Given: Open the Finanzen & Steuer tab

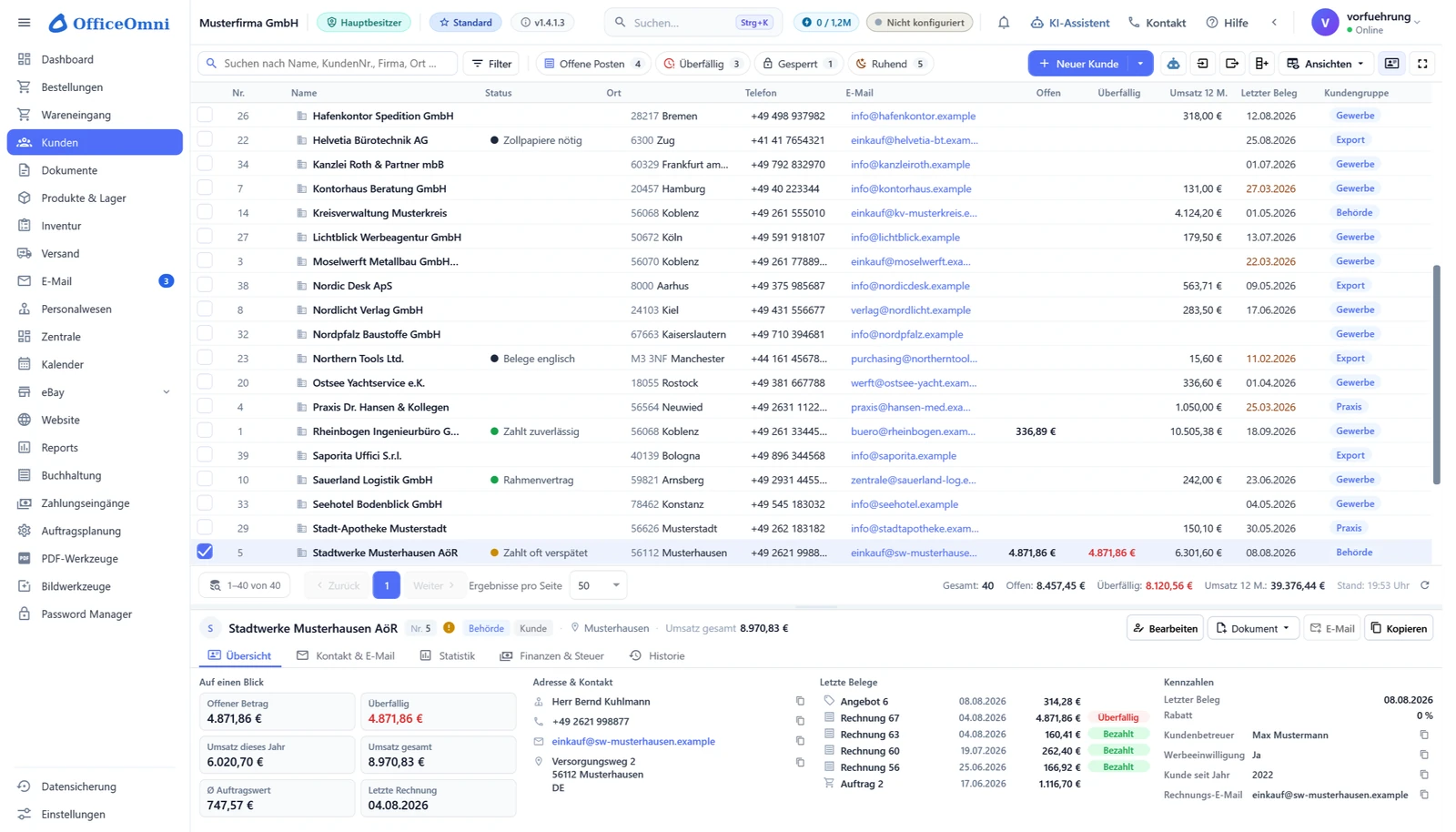Looking at the screenshot, I should tap(551, 655).
